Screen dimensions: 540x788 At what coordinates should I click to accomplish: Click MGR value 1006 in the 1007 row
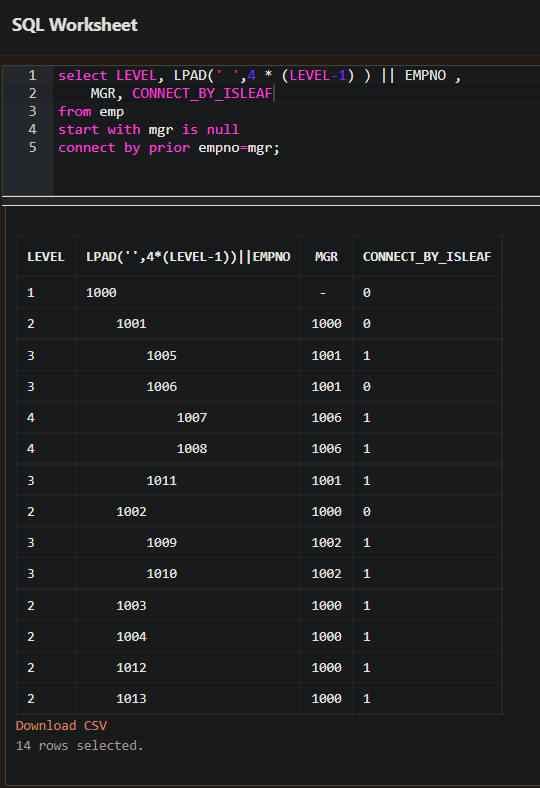[327, 418]
